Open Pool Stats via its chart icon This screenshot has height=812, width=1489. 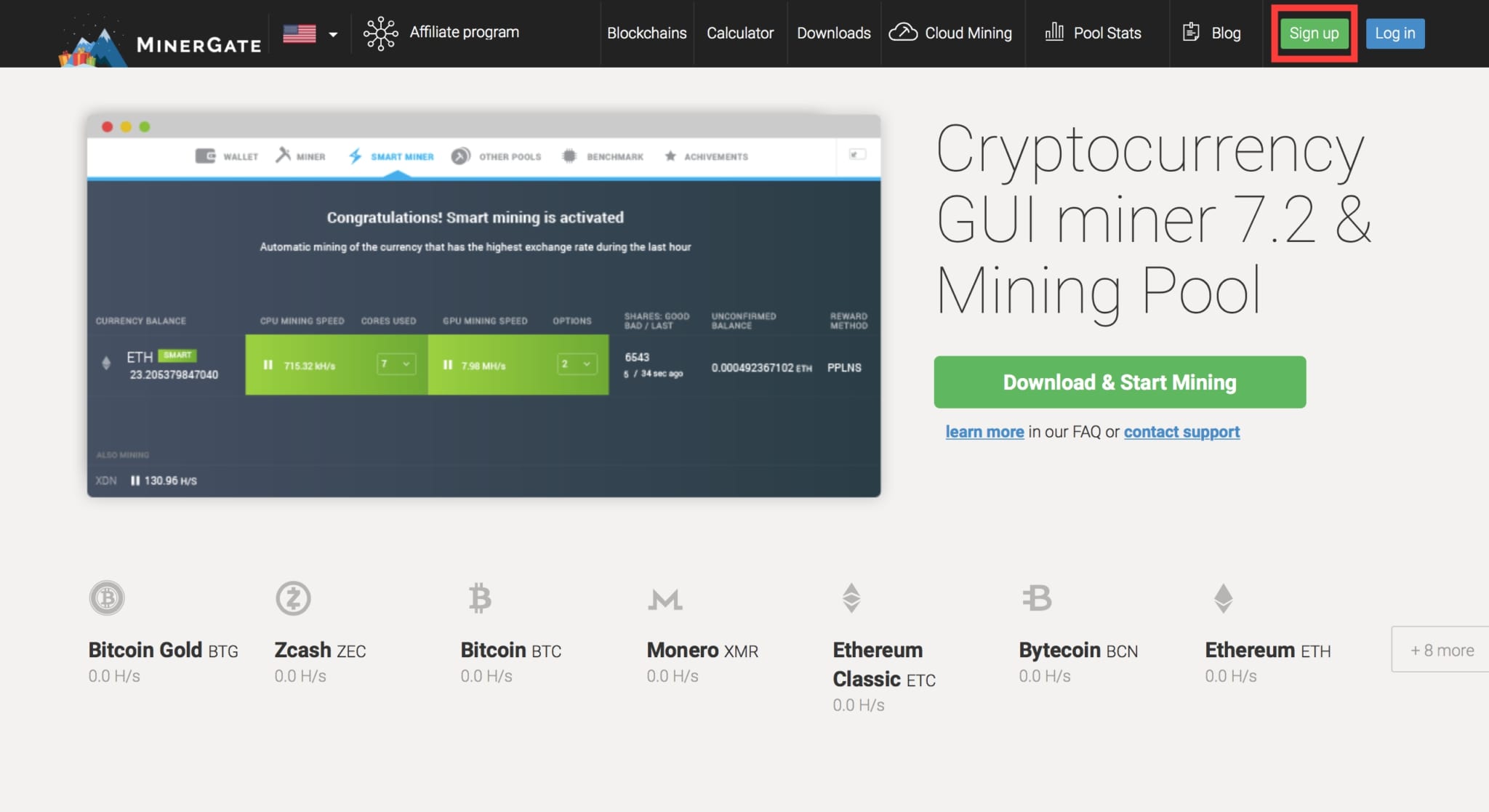(1056, 32)
